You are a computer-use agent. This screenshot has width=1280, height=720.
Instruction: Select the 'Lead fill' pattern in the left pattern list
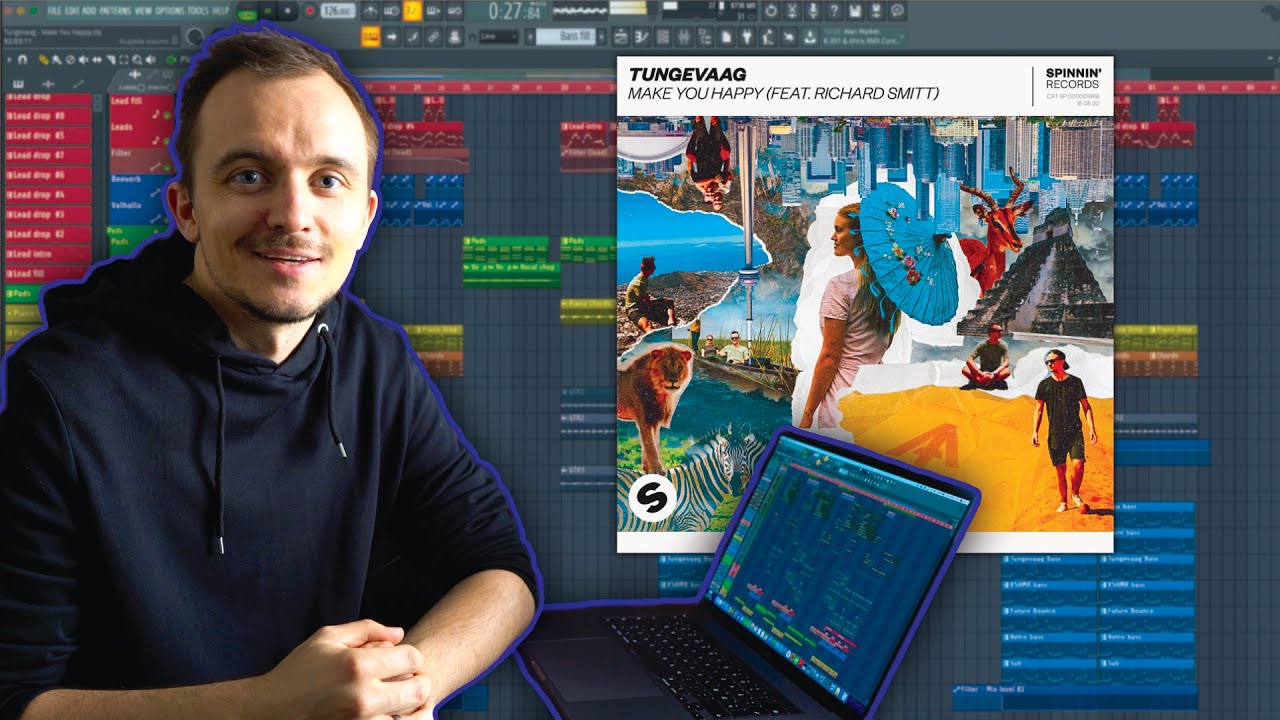pyautogui.click(x=48, y=273)
